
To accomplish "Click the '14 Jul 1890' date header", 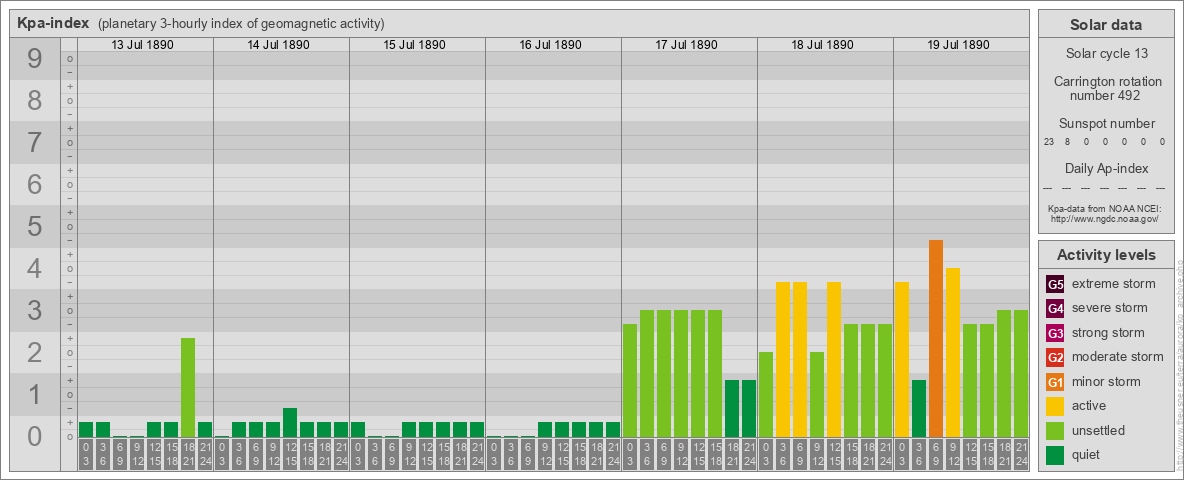I will point(279,45).
